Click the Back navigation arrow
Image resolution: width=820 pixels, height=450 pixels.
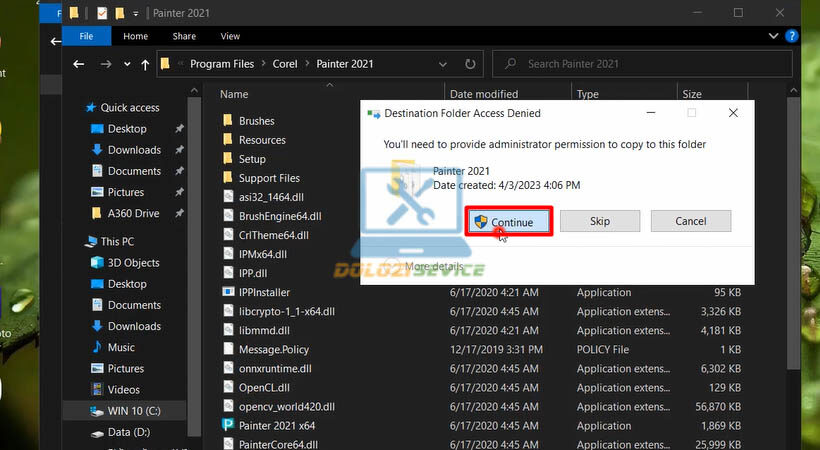click(79, 64)
